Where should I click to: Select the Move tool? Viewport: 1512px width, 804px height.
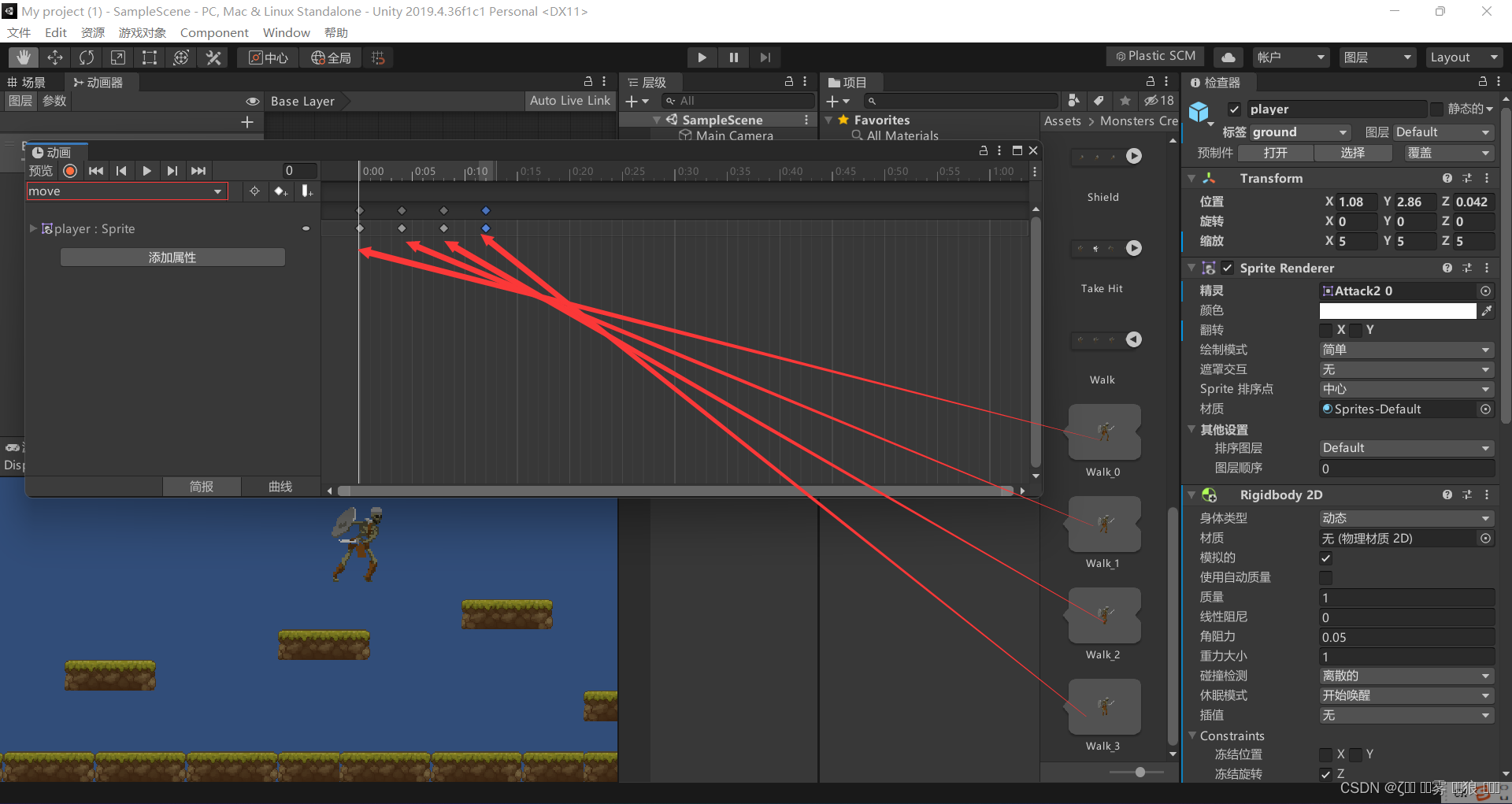tap(55, 57)
